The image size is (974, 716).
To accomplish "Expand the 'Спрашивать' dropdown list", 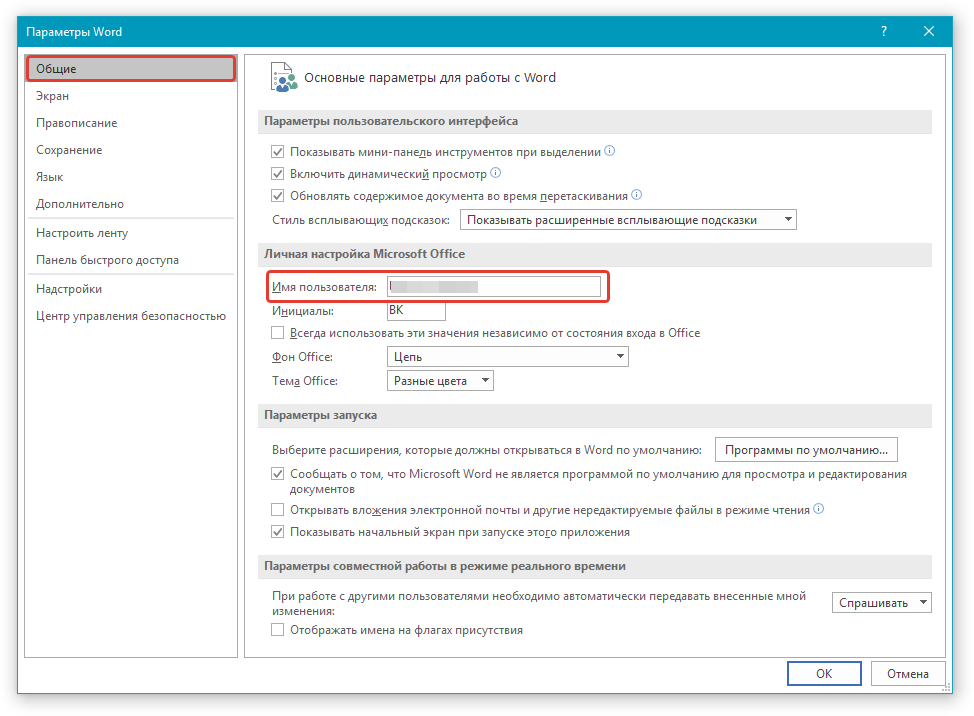I will [881, 603].
